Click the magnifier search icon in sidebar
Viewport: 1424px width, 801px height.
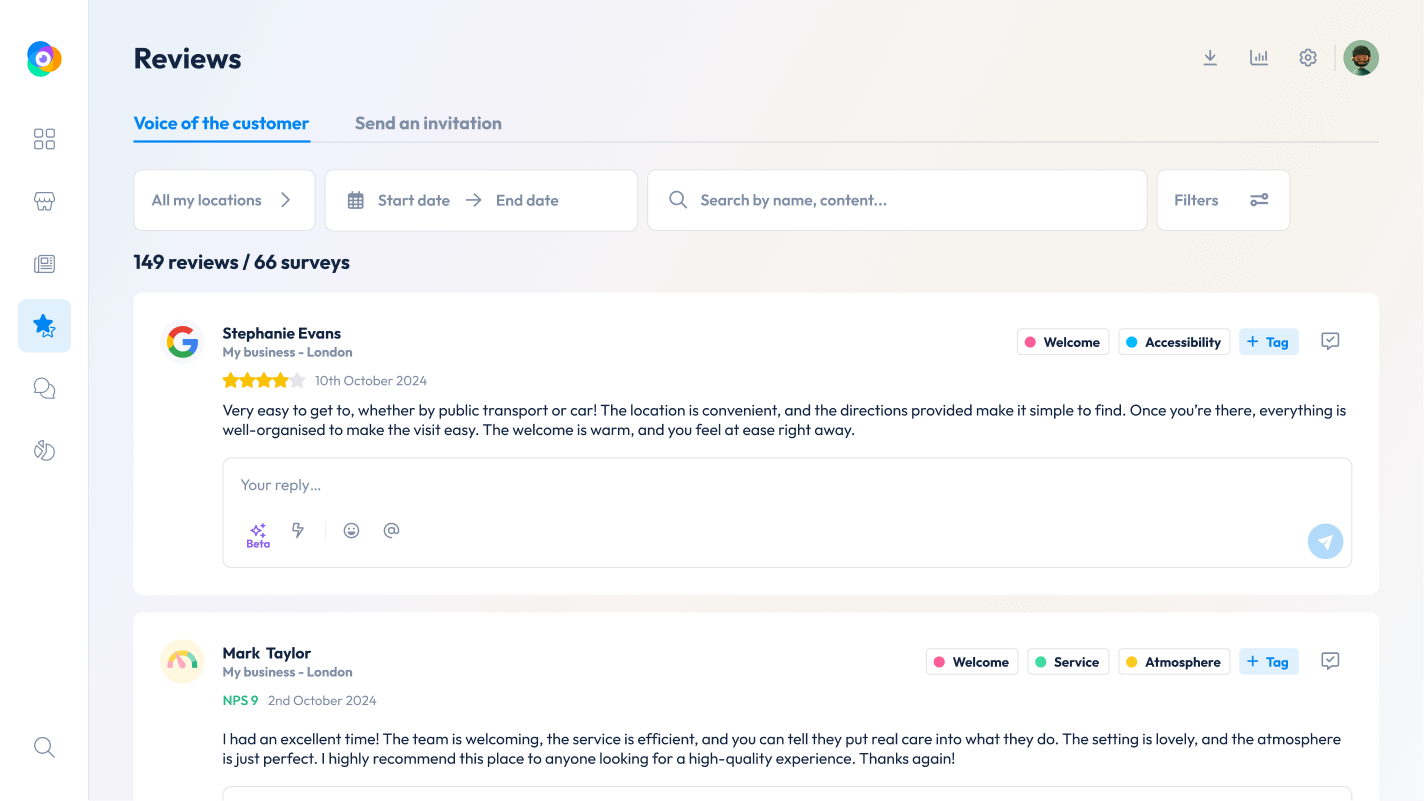44,747
